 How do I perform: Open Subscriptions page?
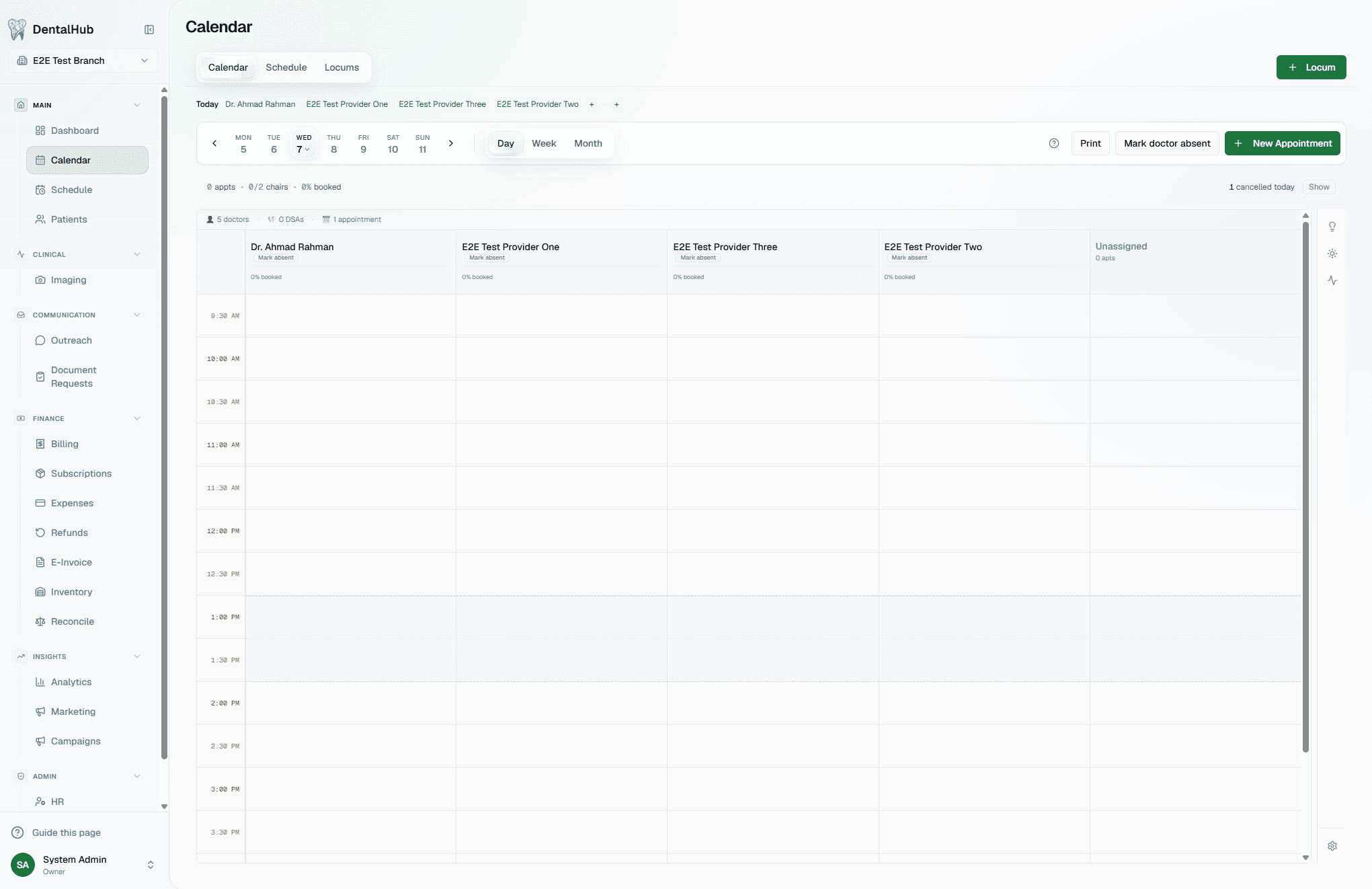click(87, 473)
